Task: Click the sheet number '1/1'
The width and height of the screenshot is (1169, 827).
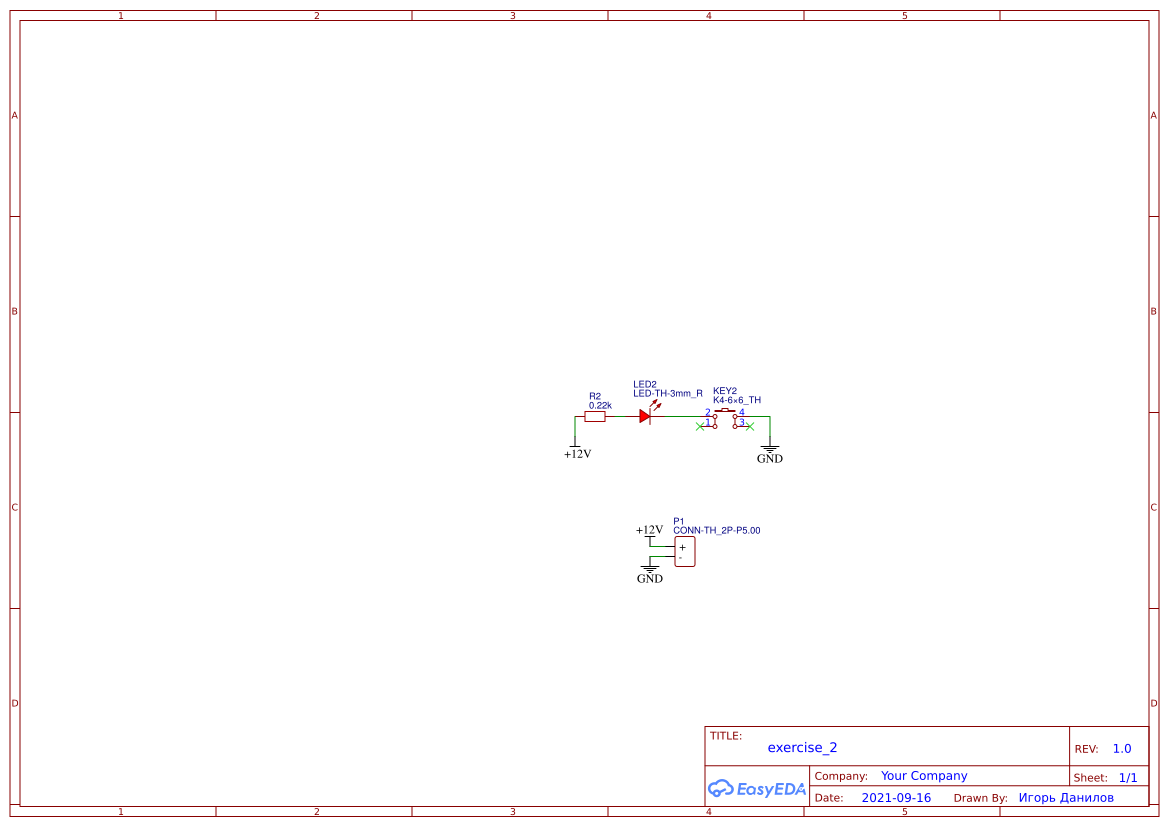Action: (x=1128, y=778)
